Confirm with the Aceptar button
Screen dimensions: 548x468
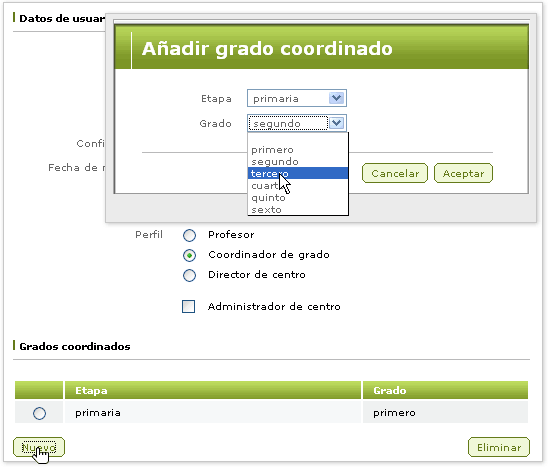[463, 173]
